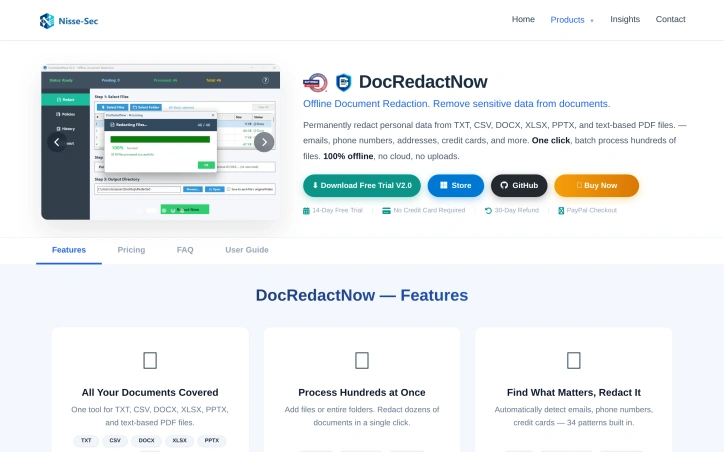The width and height of the screenshot is (724, 452).
Task: Switch to the FAQ tab
Action: (185, 250)
